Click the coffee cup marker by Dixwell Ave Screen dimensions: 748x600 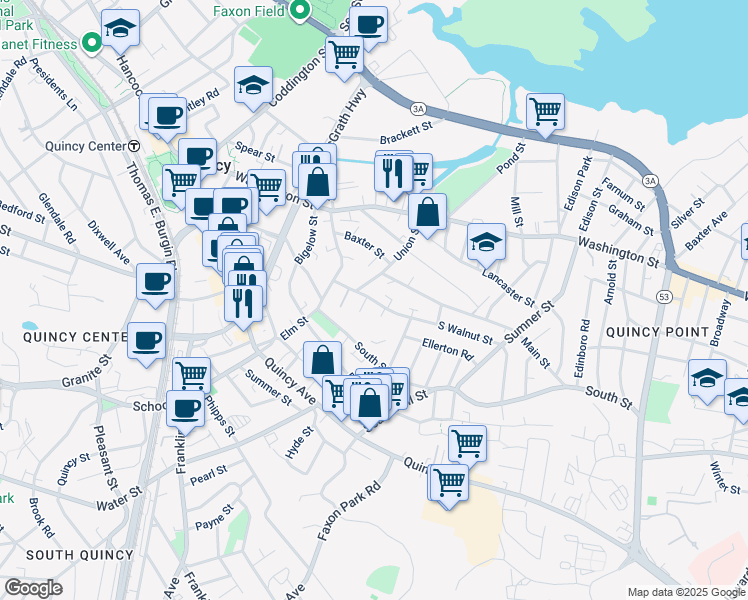tap(155, 282)
